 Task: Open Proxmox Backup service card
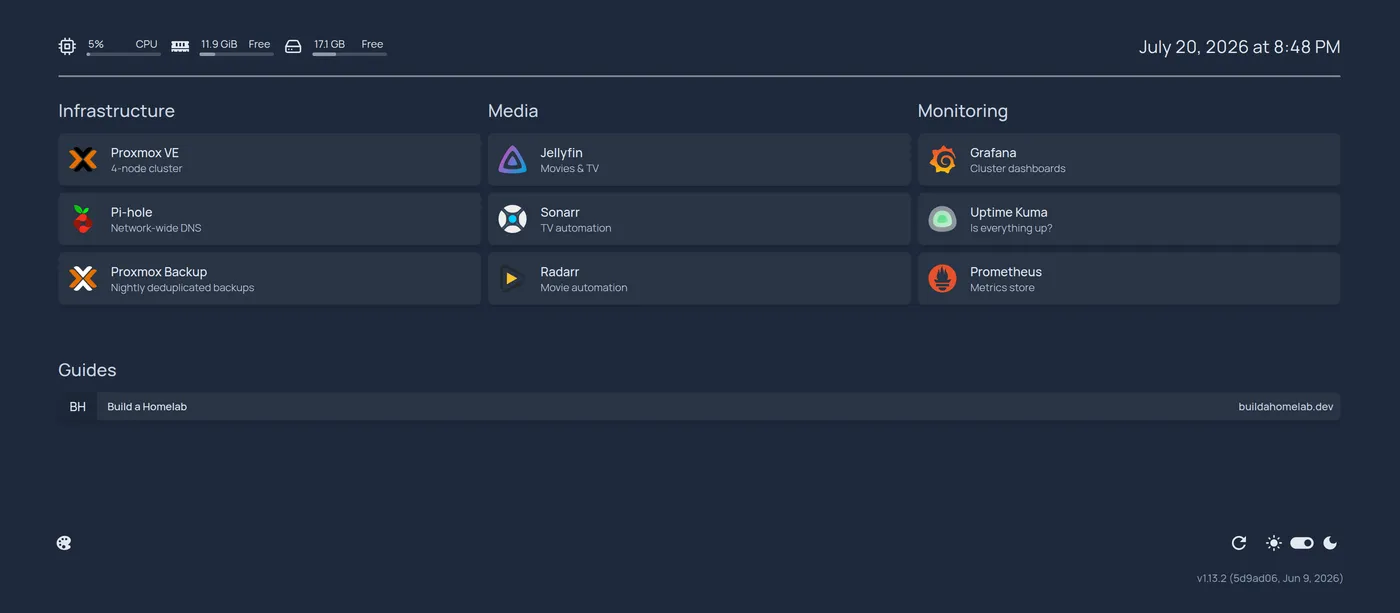[x=269, y=278]
